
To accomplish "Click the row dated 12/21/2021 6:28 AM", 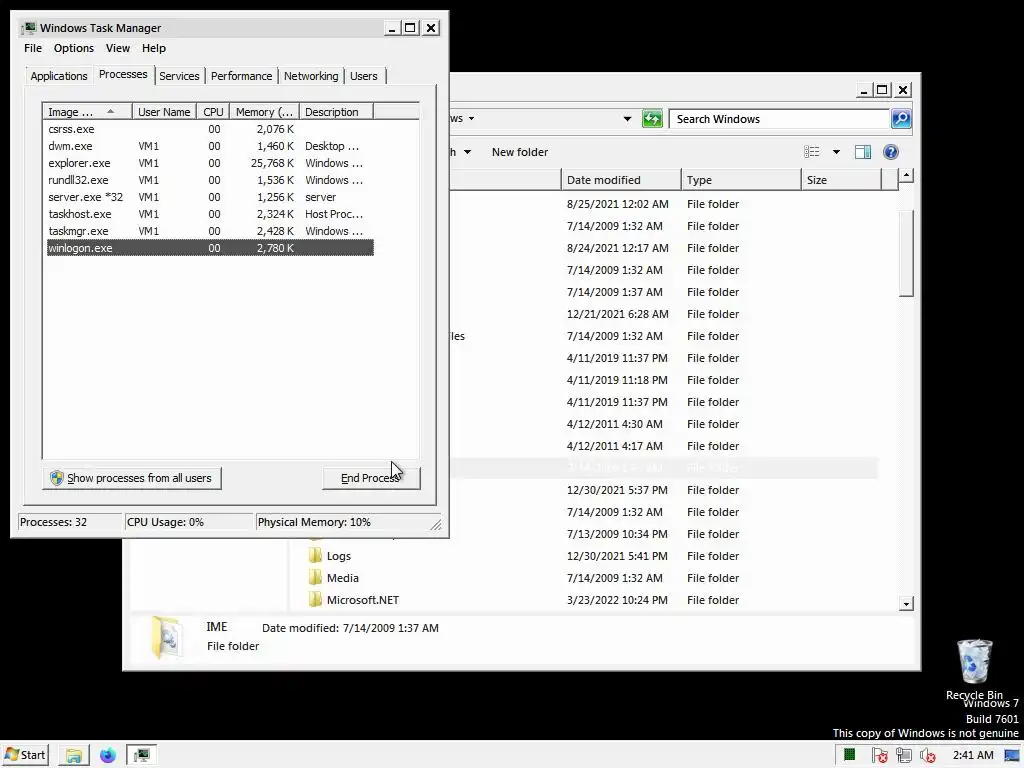I will 663,314.
